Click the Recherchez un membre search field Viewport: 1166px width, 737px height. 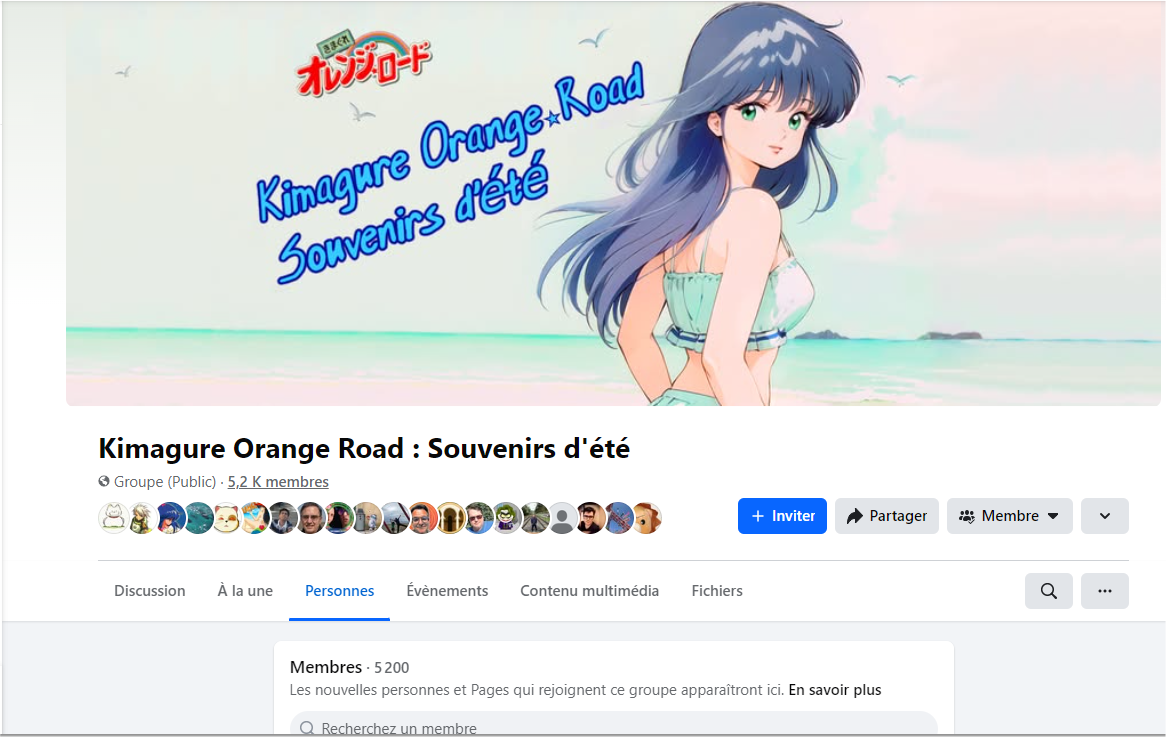pos(613,726)
